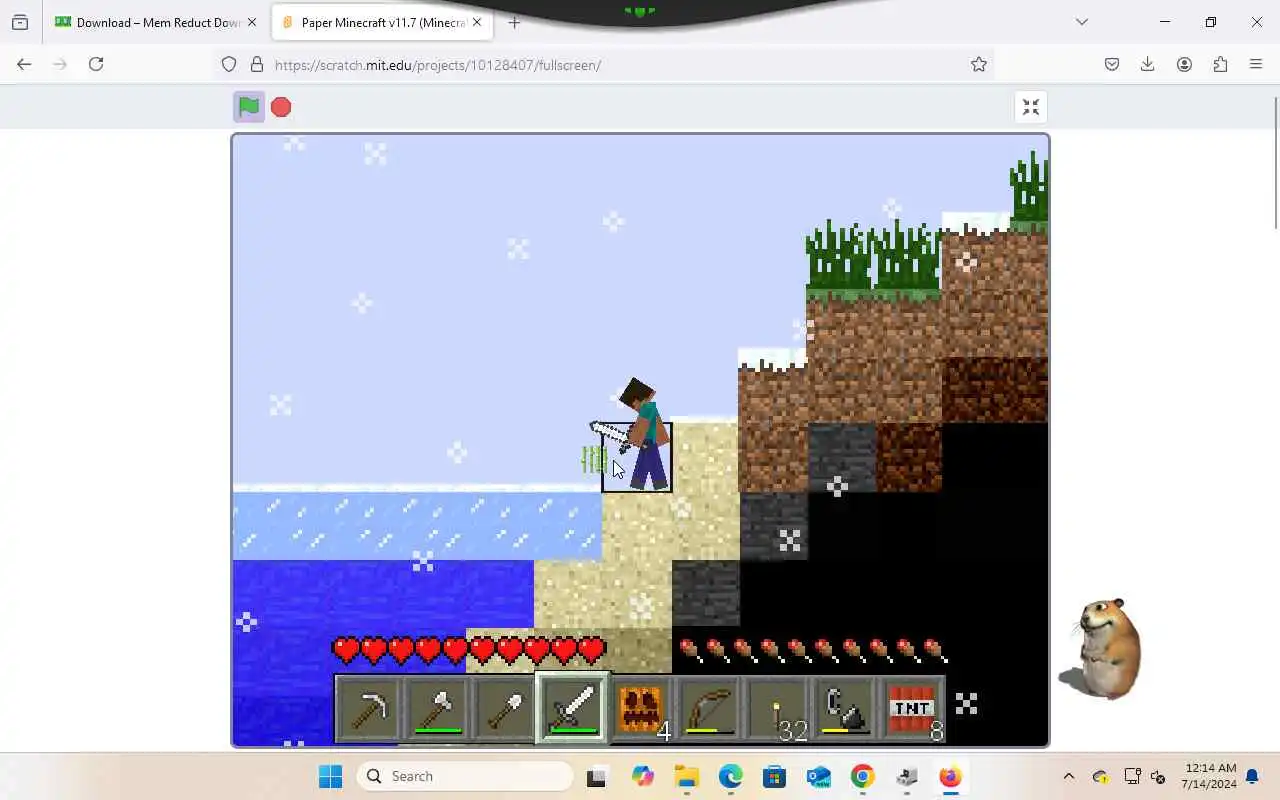Show hidden system tray icons

tap(1068, 776)
